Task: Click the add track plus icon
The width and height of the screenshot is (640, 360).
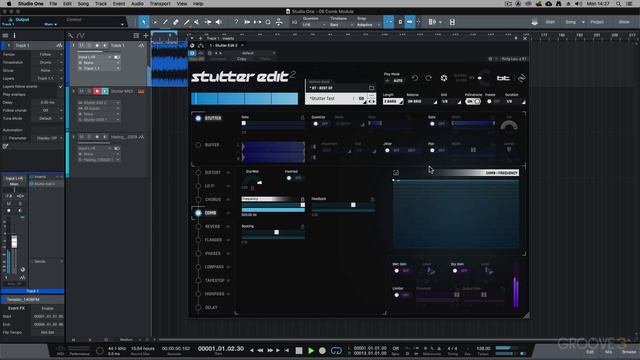Action: click(145, 36)
